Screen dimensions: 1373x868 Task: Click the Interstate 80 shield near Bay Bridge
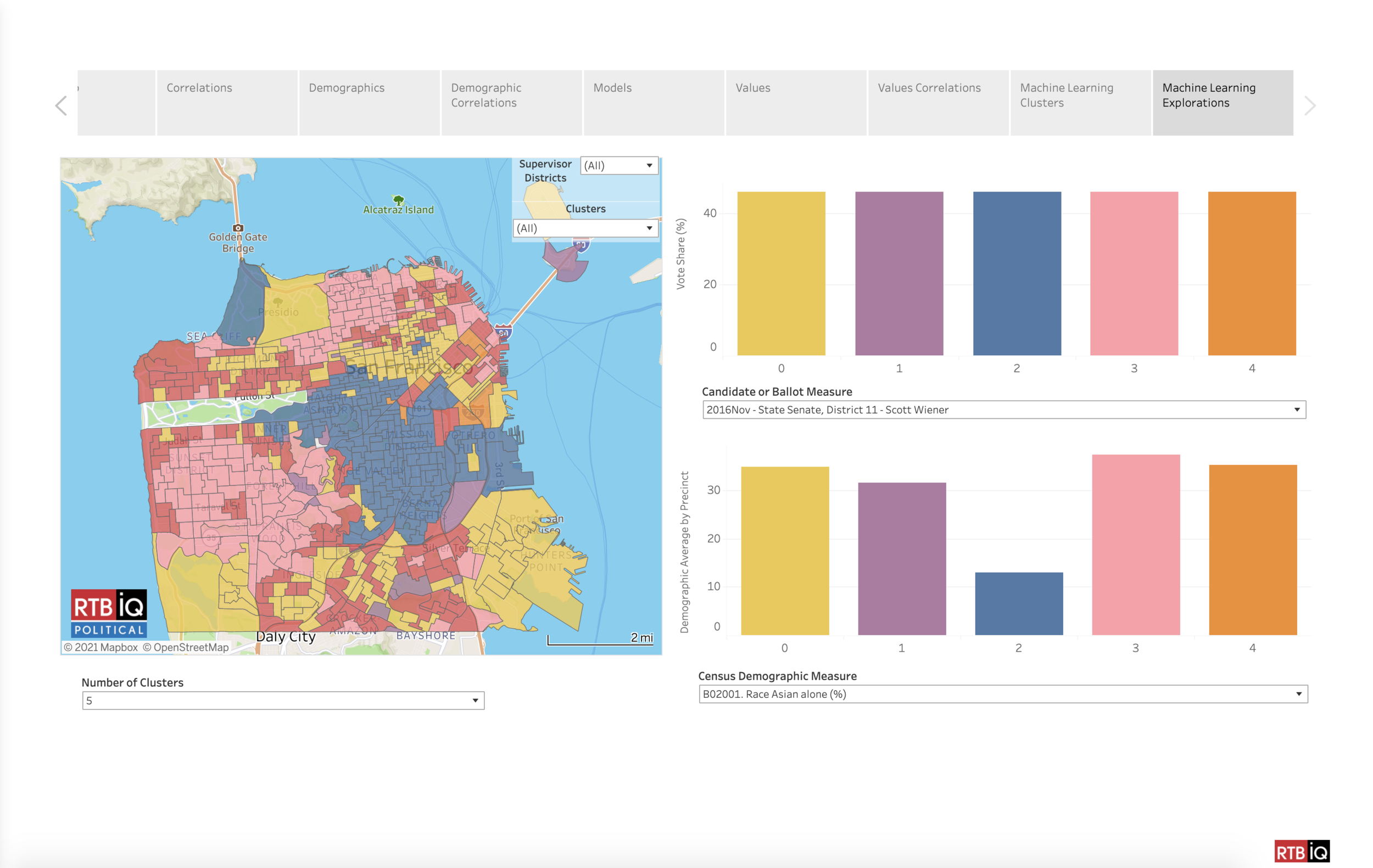tap(503, 332)
